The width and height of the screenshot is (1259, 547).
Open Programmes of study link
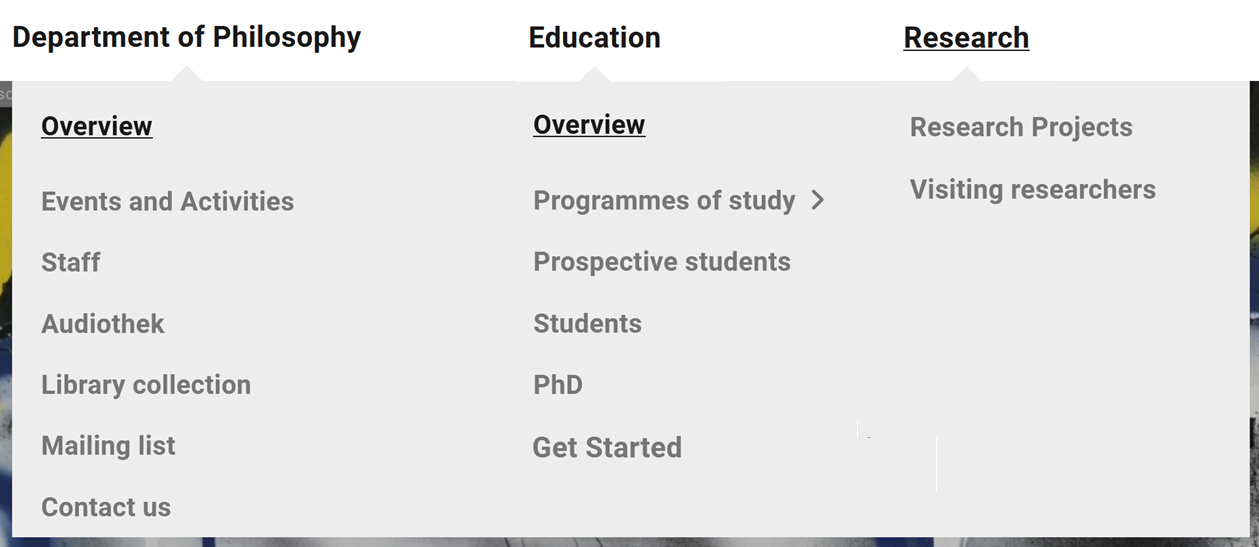click(664, 200)
